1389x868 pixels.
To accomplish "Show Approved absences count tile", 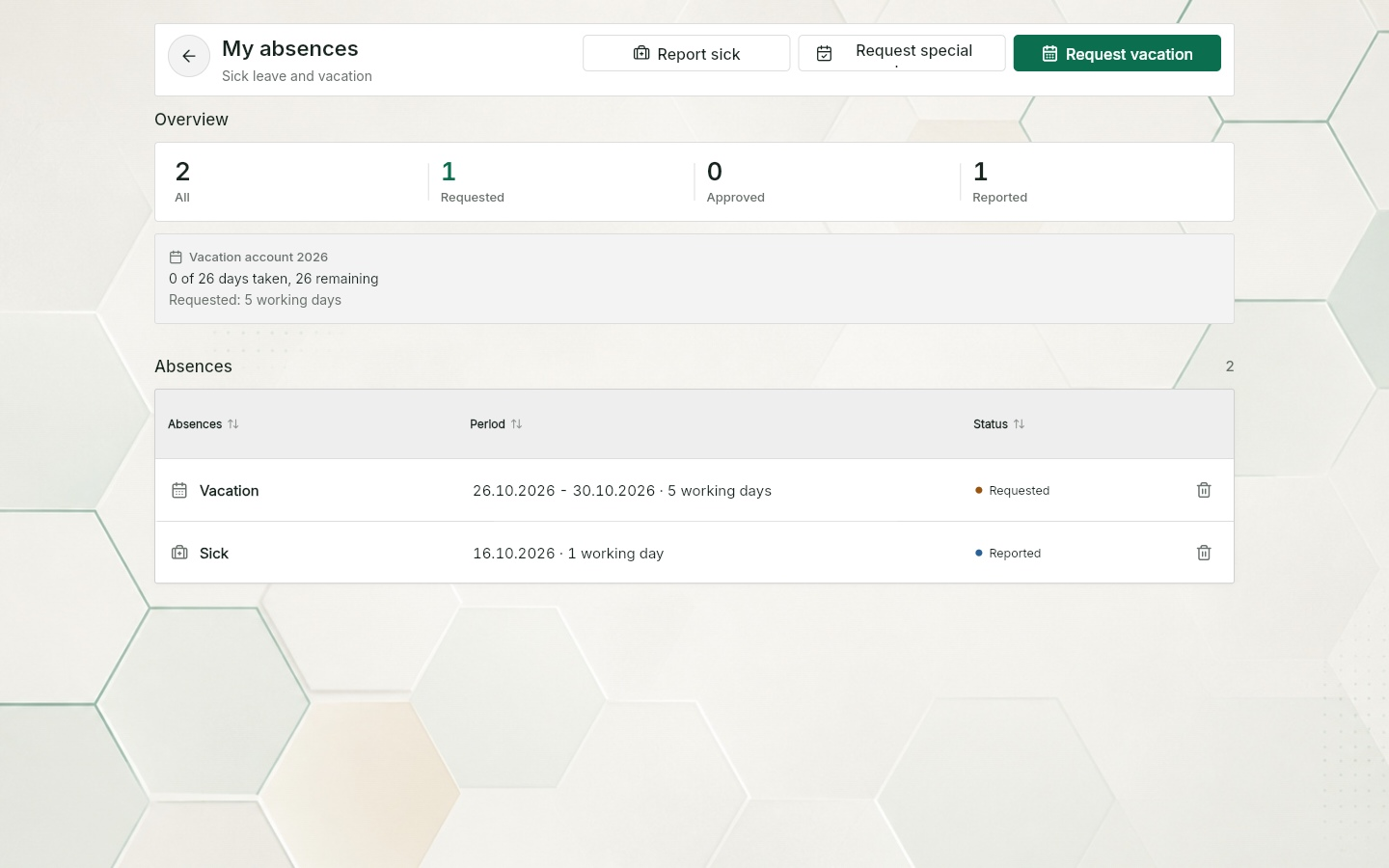I will pyautogui.click(x=828, y=182).
